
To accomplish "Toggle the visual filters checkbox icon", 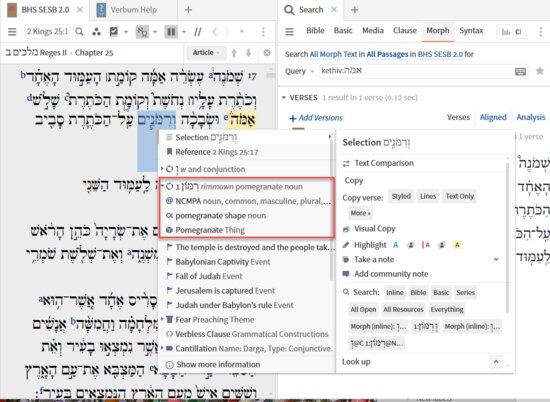I will (x=114, y=32).
